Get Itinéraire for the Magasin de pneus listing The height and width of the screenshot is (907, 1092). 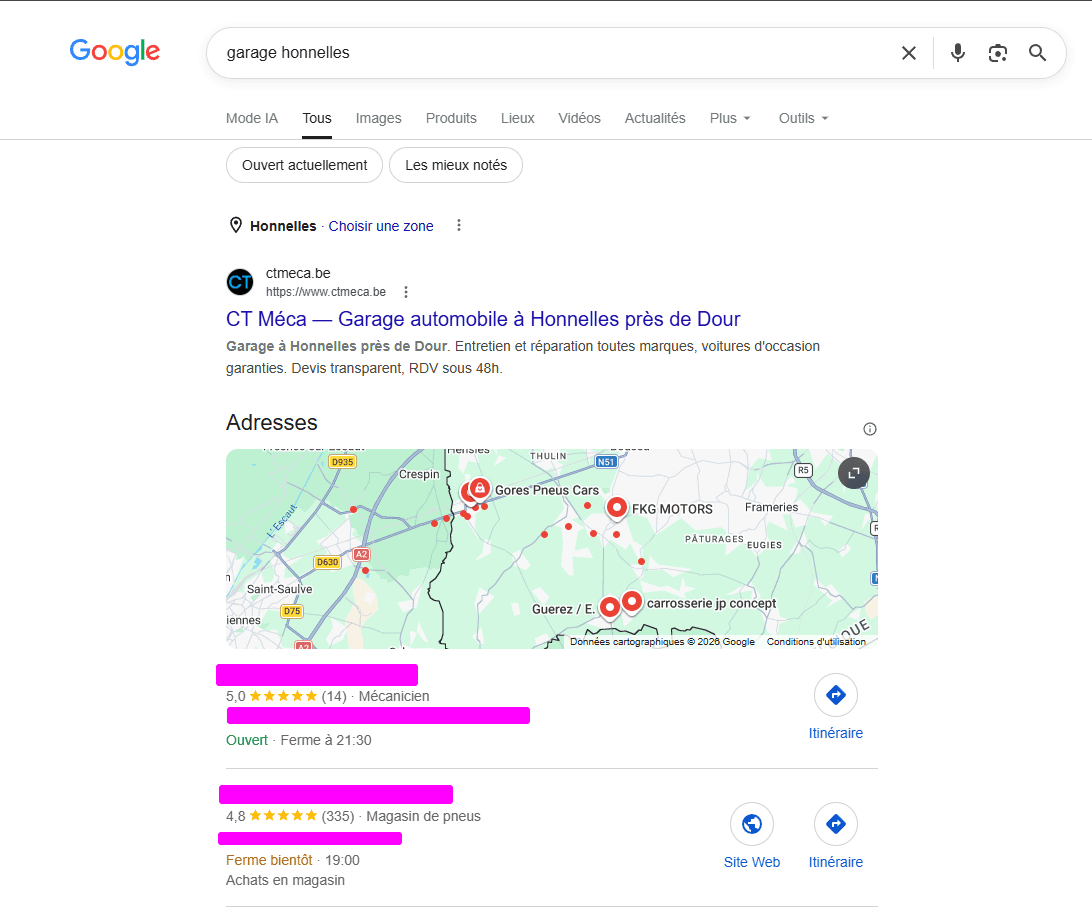coord(836,836)
